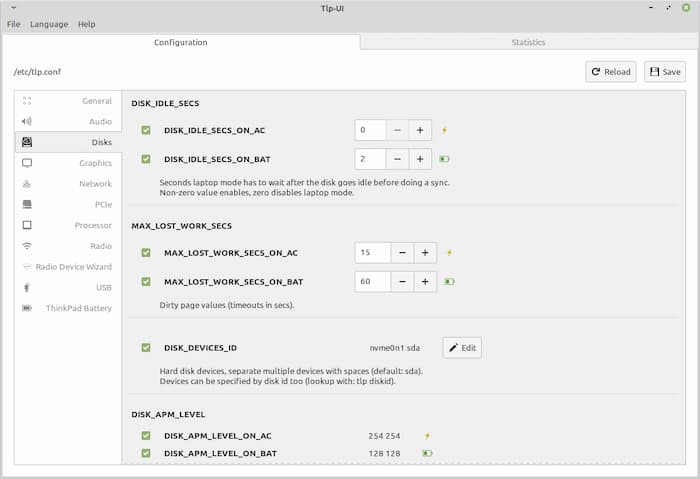Increment MAX_LOST_WORK_SECS_ON_AC value
Screen dimensions: 700x479
click(x=425, y=253)
